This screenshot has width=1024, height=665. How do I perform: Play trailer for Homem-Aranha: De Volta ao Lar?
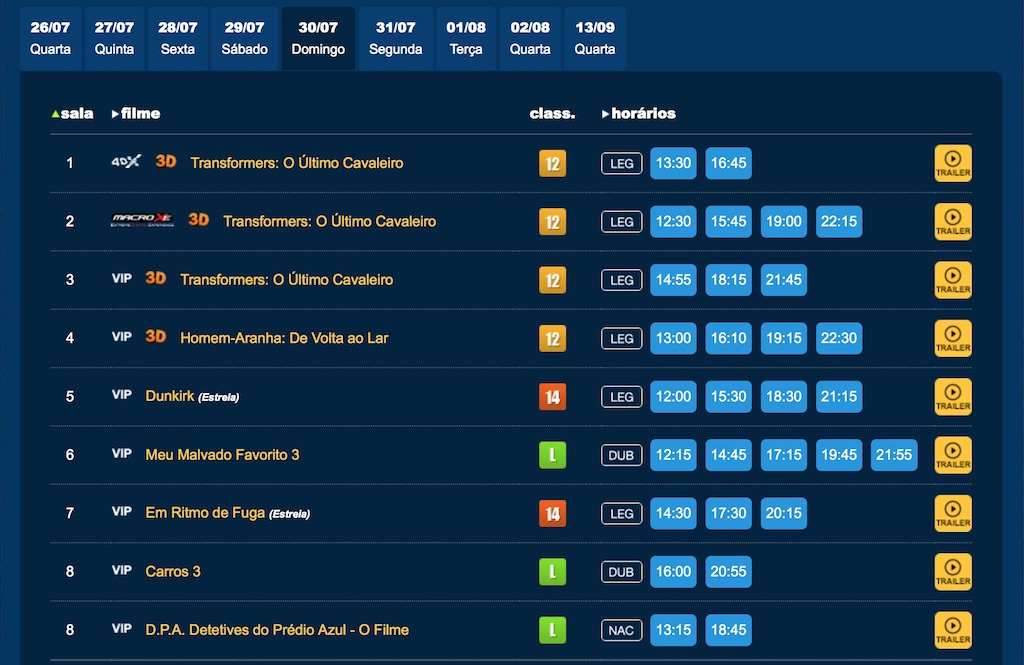(x=952, y=338)
